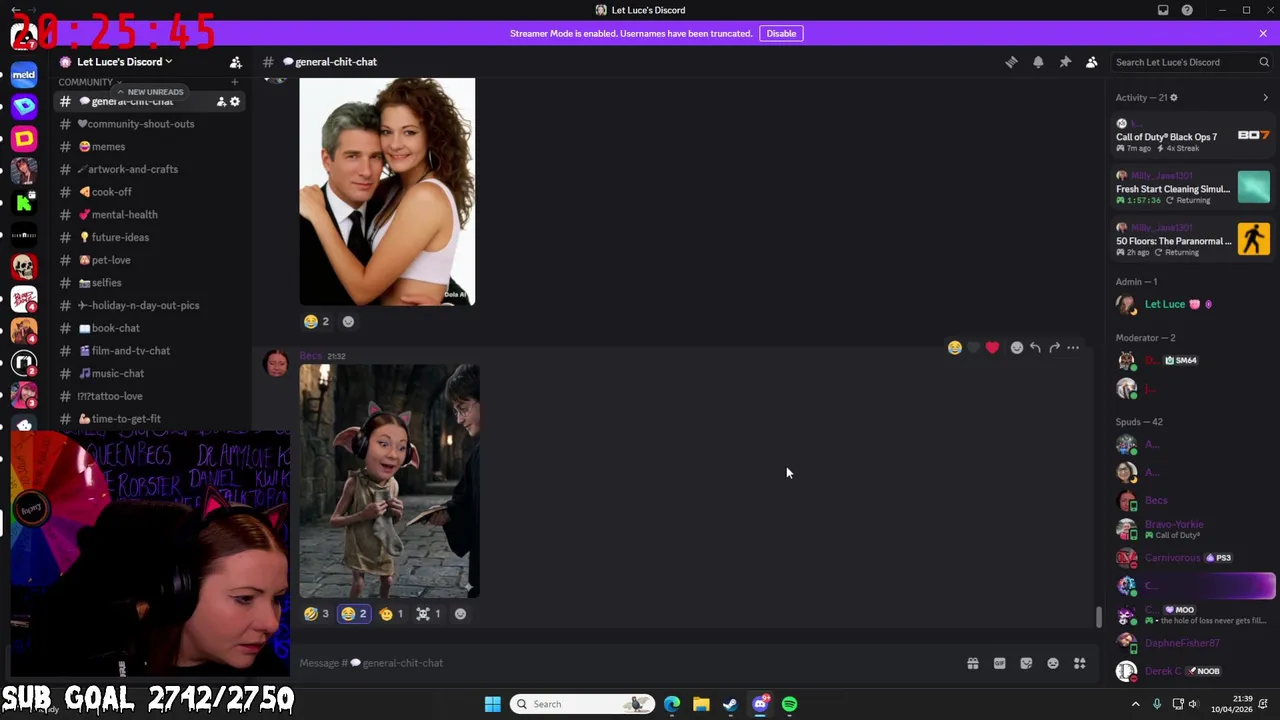Open Microsoft Edge from taskbar
The height and width of the screenshot is (720, 1280).
(x=672, y=704)
